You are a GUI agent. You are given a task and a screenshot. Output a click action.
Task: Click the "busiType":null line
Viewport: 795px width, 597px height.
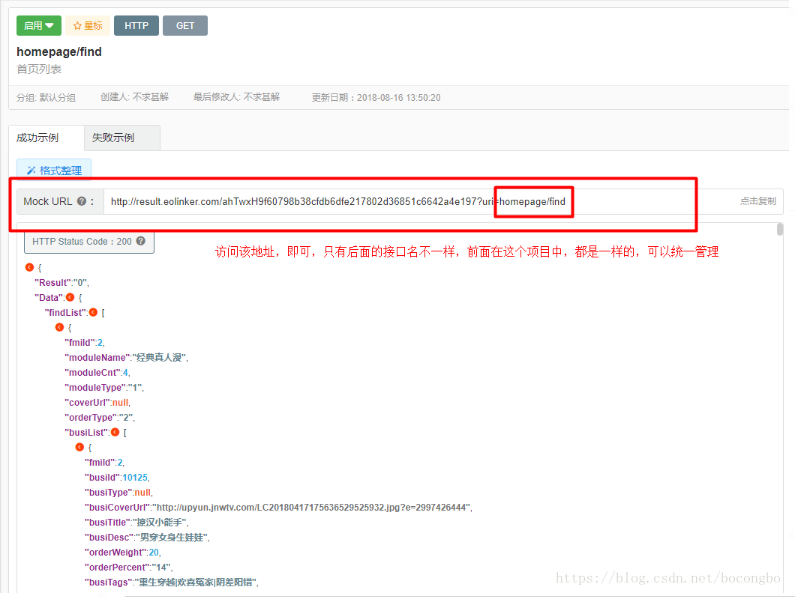(119, 492)
